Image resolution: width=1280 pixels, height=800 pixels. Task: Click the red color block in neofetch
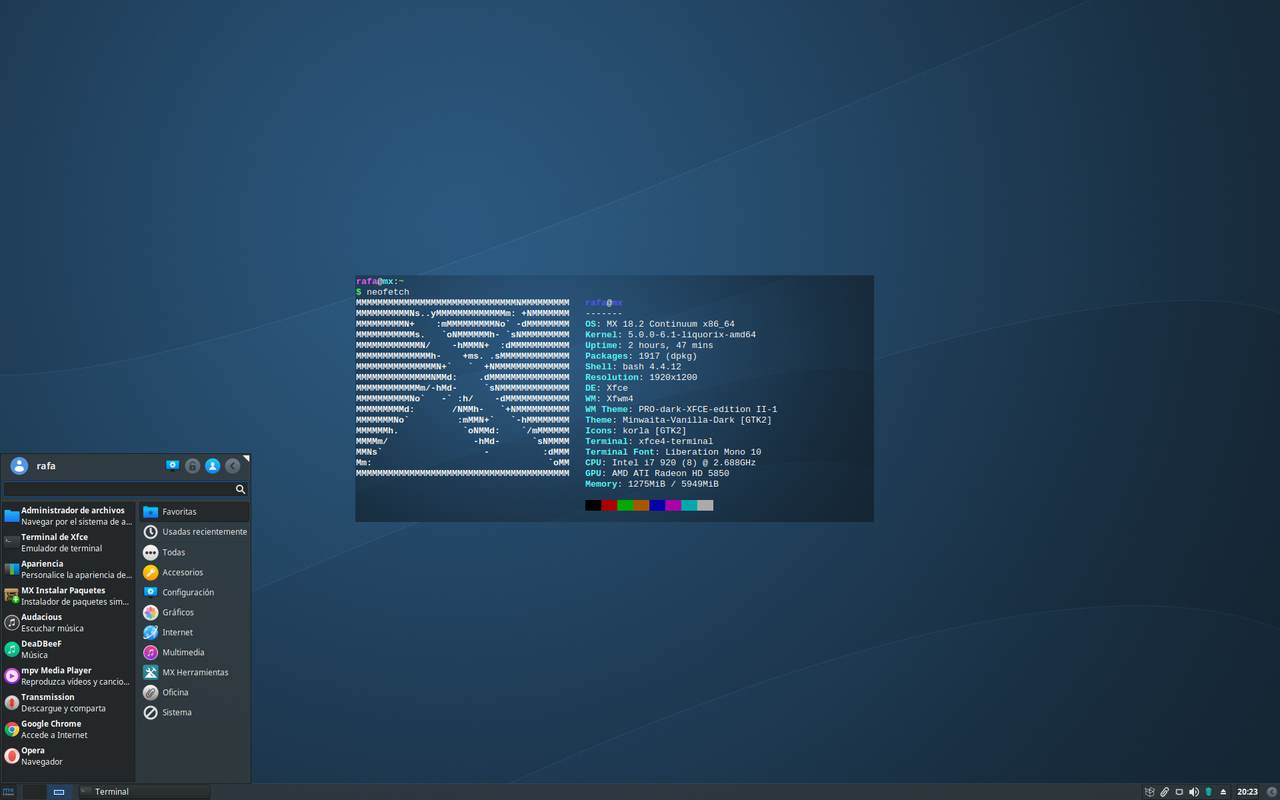(x=609, y=505)
